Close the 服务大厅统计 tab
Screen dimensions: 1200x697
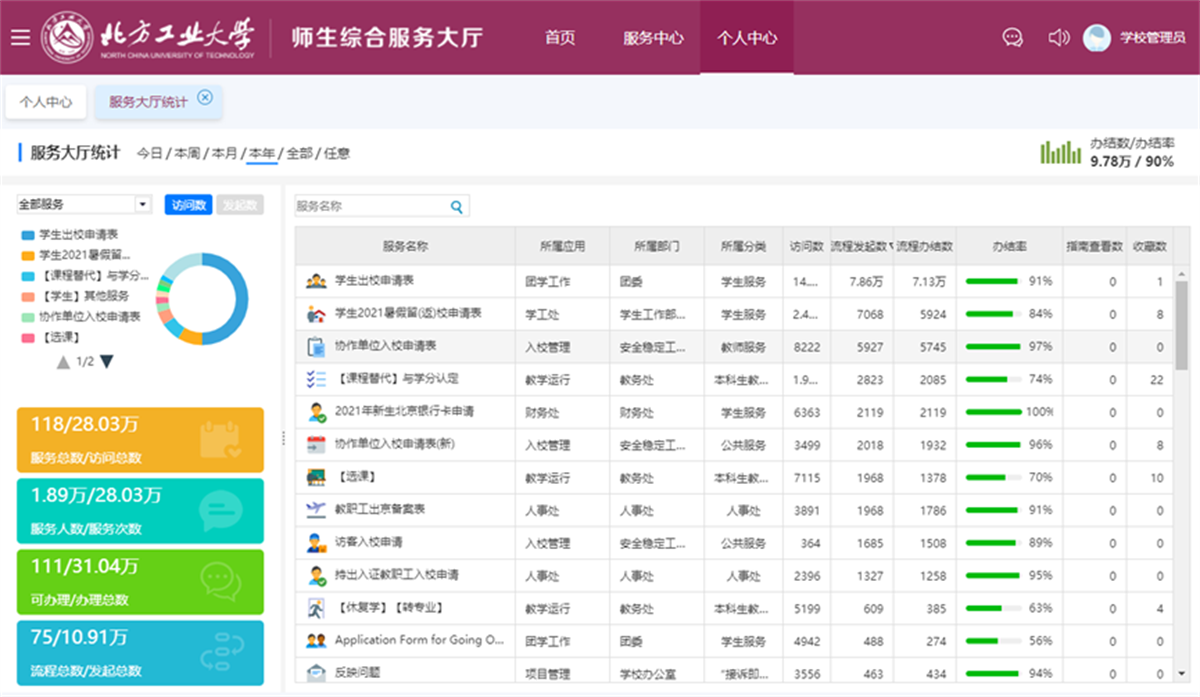205,97
